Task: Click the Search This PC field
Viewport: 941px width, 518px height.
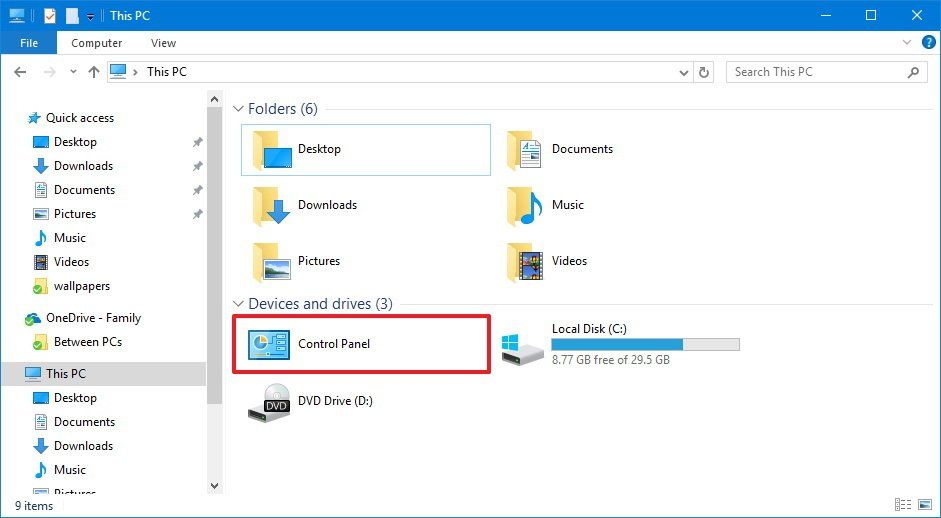Action: 826,73
